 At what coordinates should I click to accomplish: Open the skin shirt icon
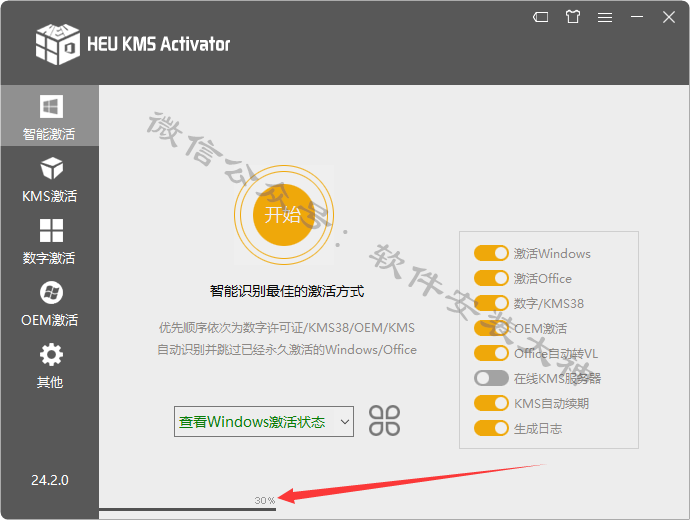(x=573, y=17)
